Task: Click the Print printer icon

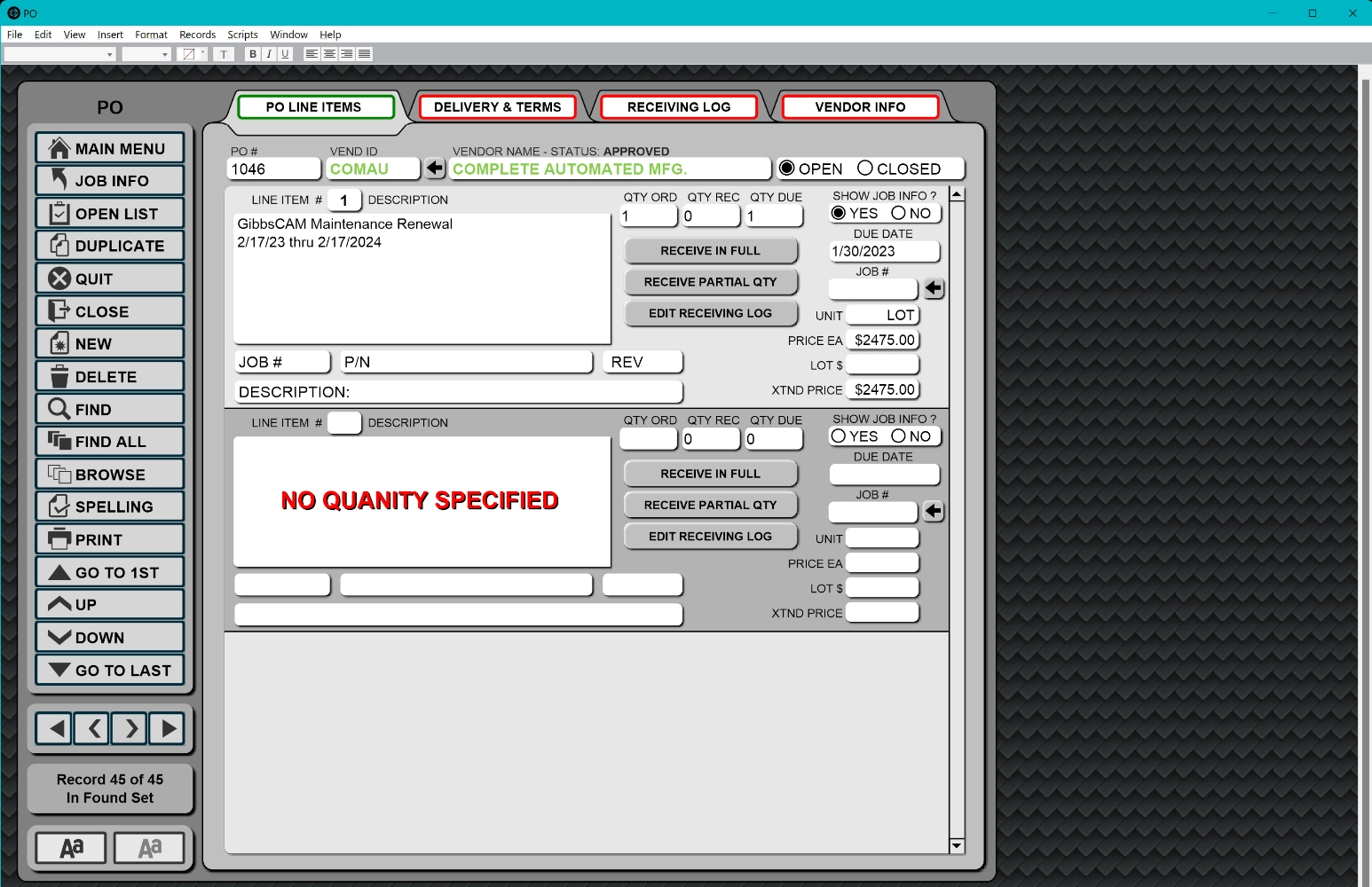Action: [59, 539]
